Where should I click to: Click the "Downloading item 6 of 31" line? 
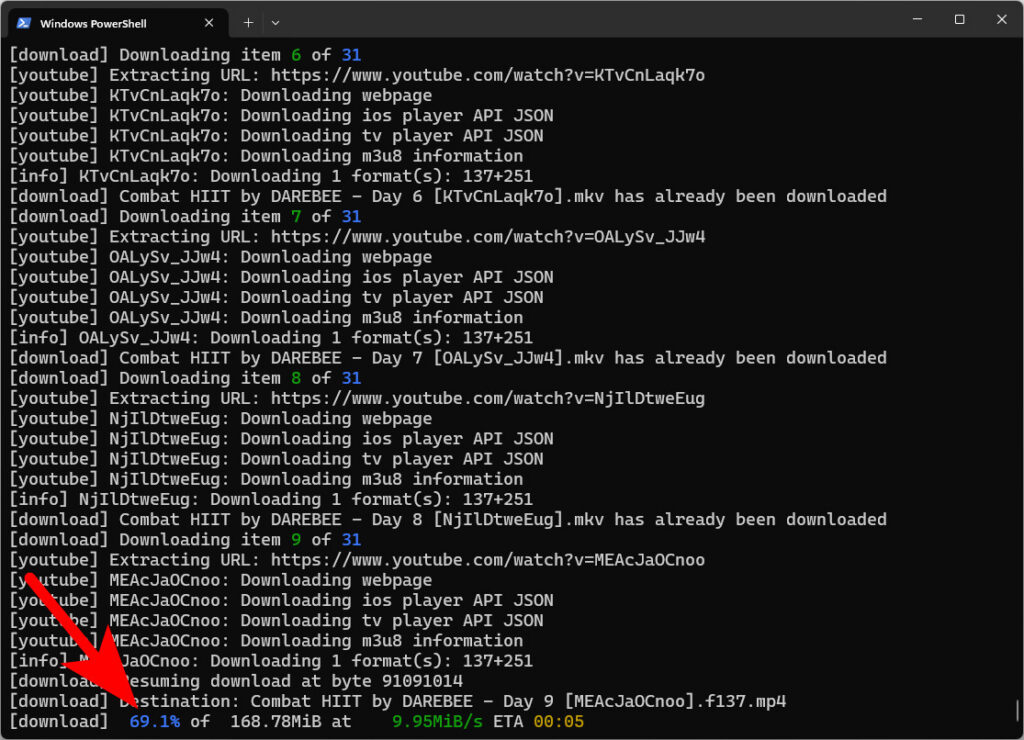(185, 55)
